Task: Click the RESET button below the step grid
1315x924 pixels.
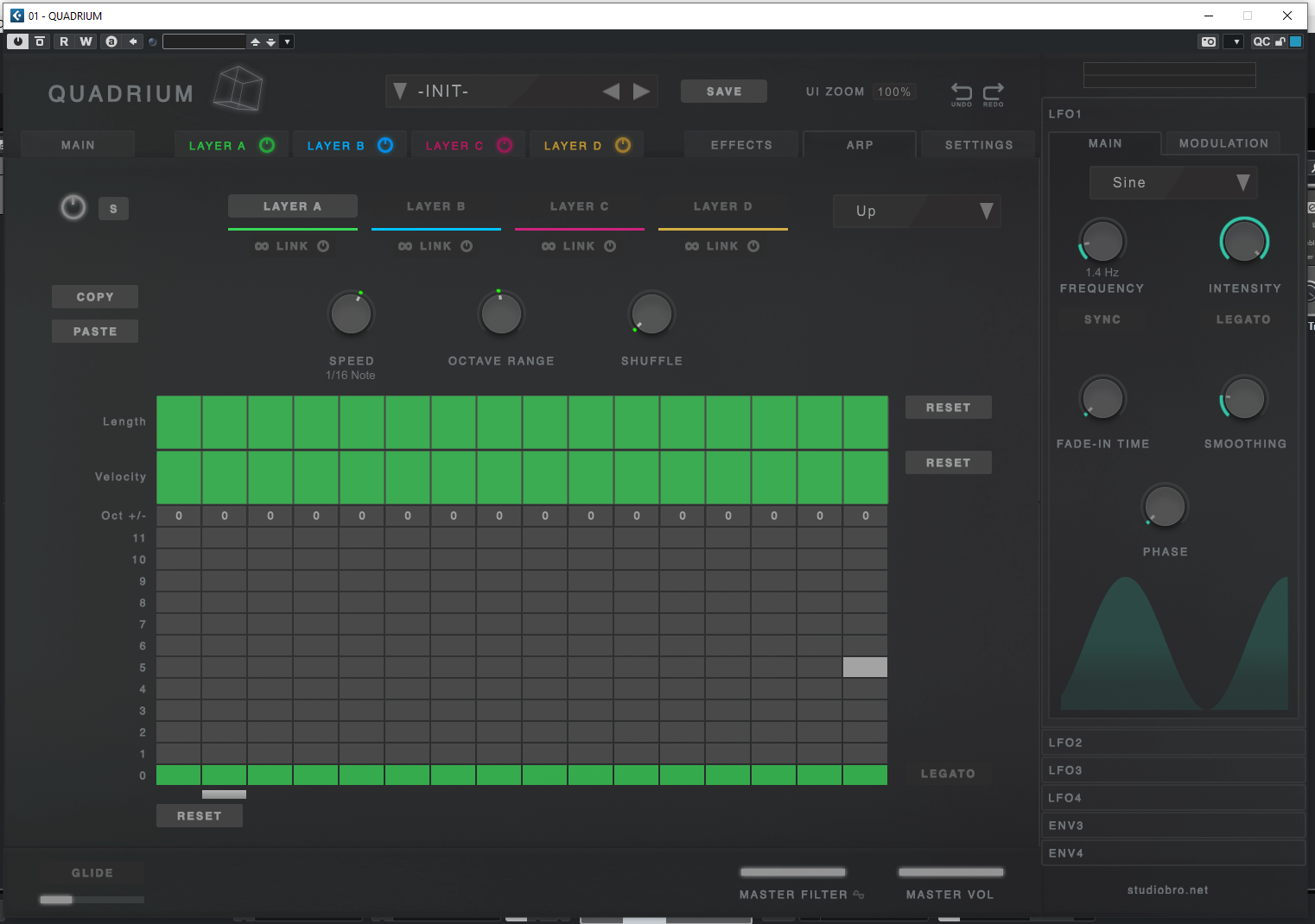Action: coord(200,815)
